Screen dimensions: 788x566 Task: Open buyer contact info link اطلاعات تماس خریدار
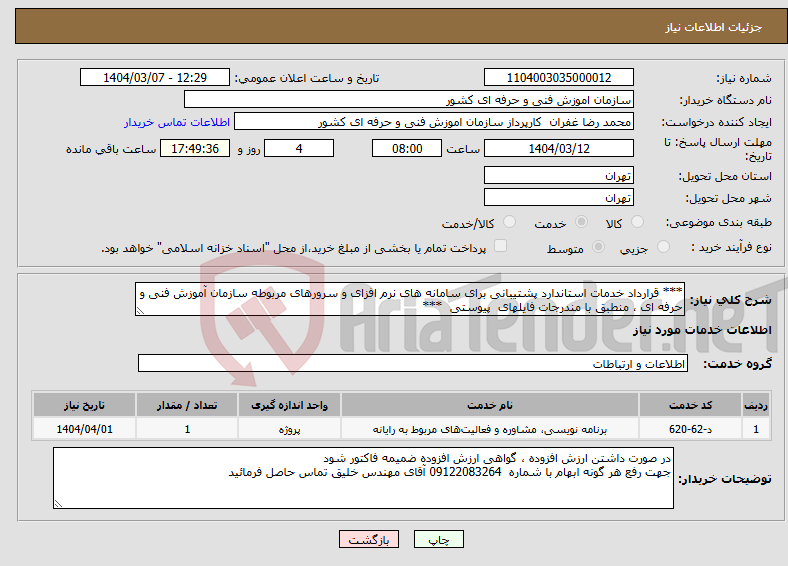177,122
